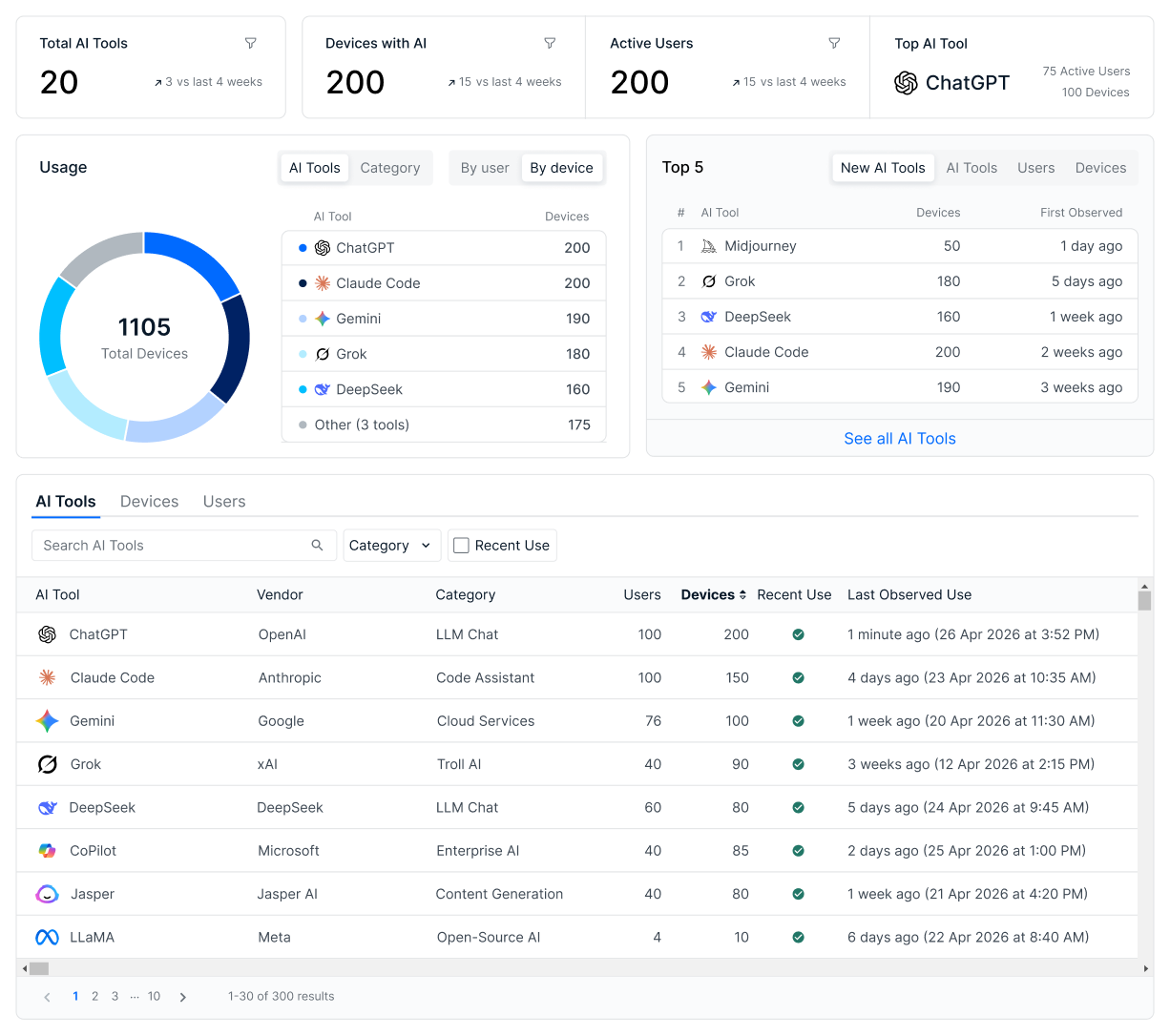
Task: Click filter icon on Total AI Tools card
Action: 251,44
